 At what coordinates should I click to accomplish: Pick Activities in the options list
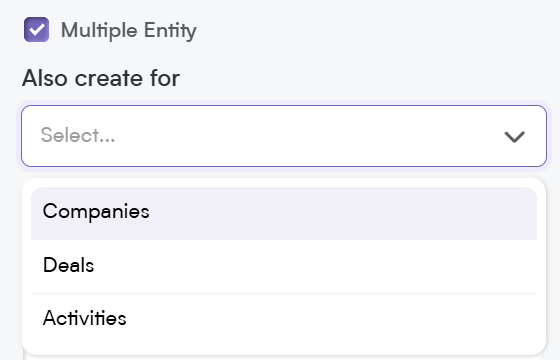tap(284, 320)
